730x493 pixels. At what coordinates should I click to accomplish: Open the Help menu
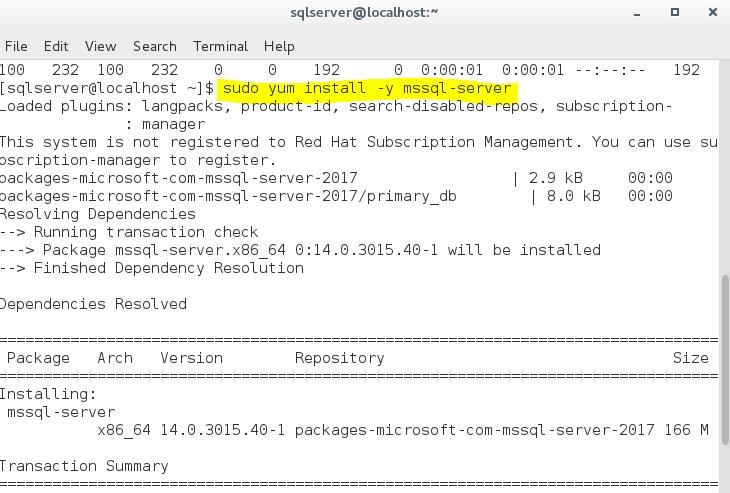coord(279,46)
